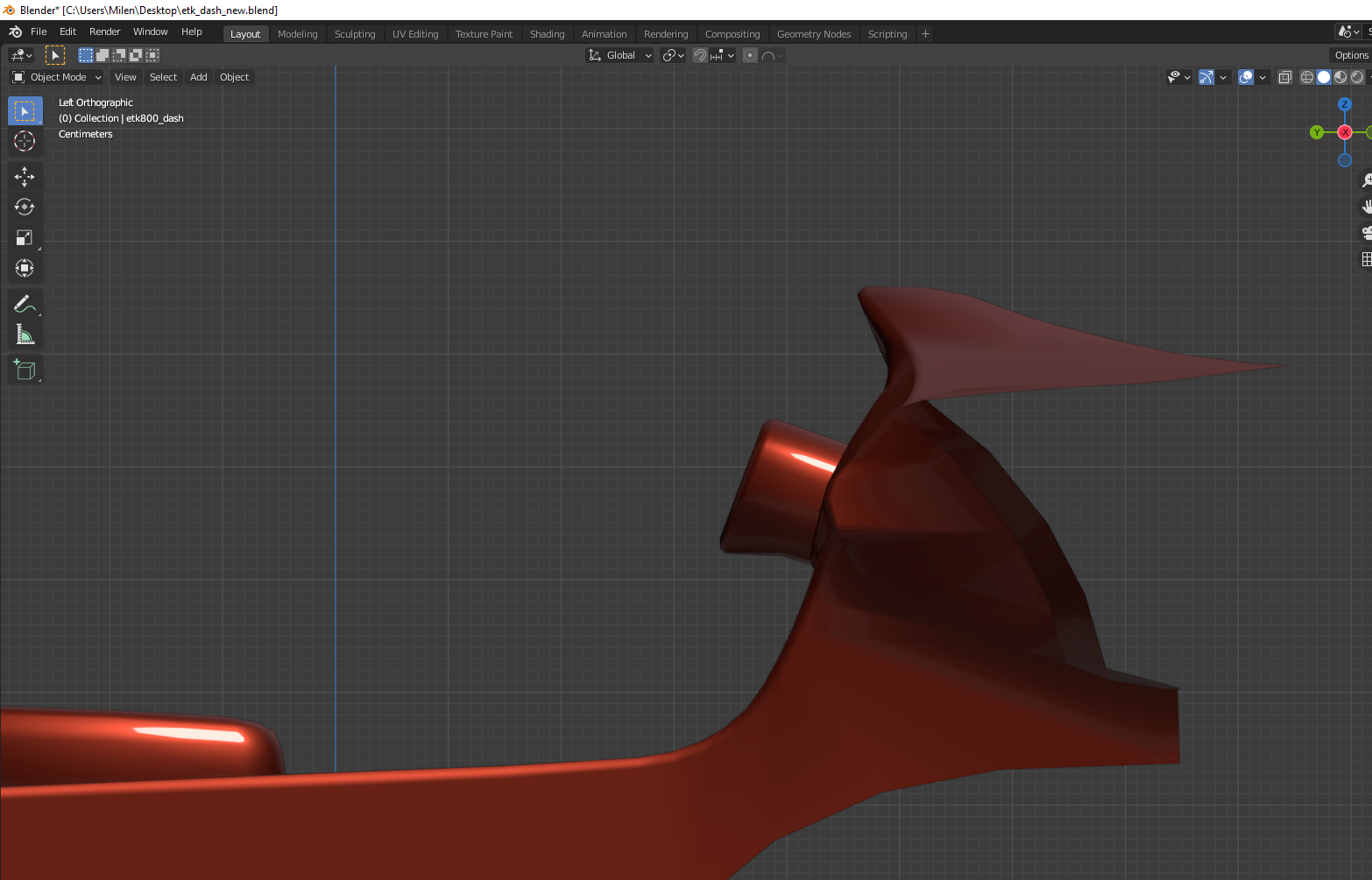Screen dimensions: 1372x880
Task: Open the Add menu in viewport header
Action: click(199, 77)
